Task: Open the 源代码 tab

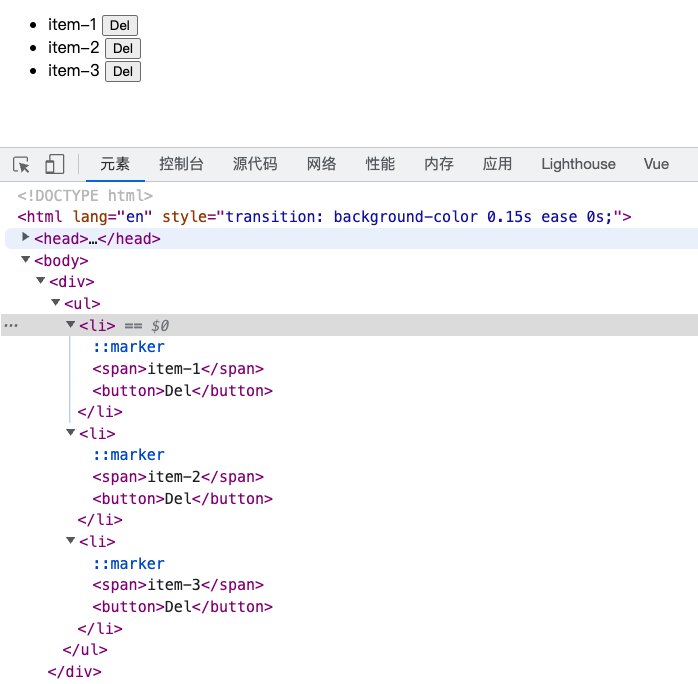Action: click(x=255, y=164)
